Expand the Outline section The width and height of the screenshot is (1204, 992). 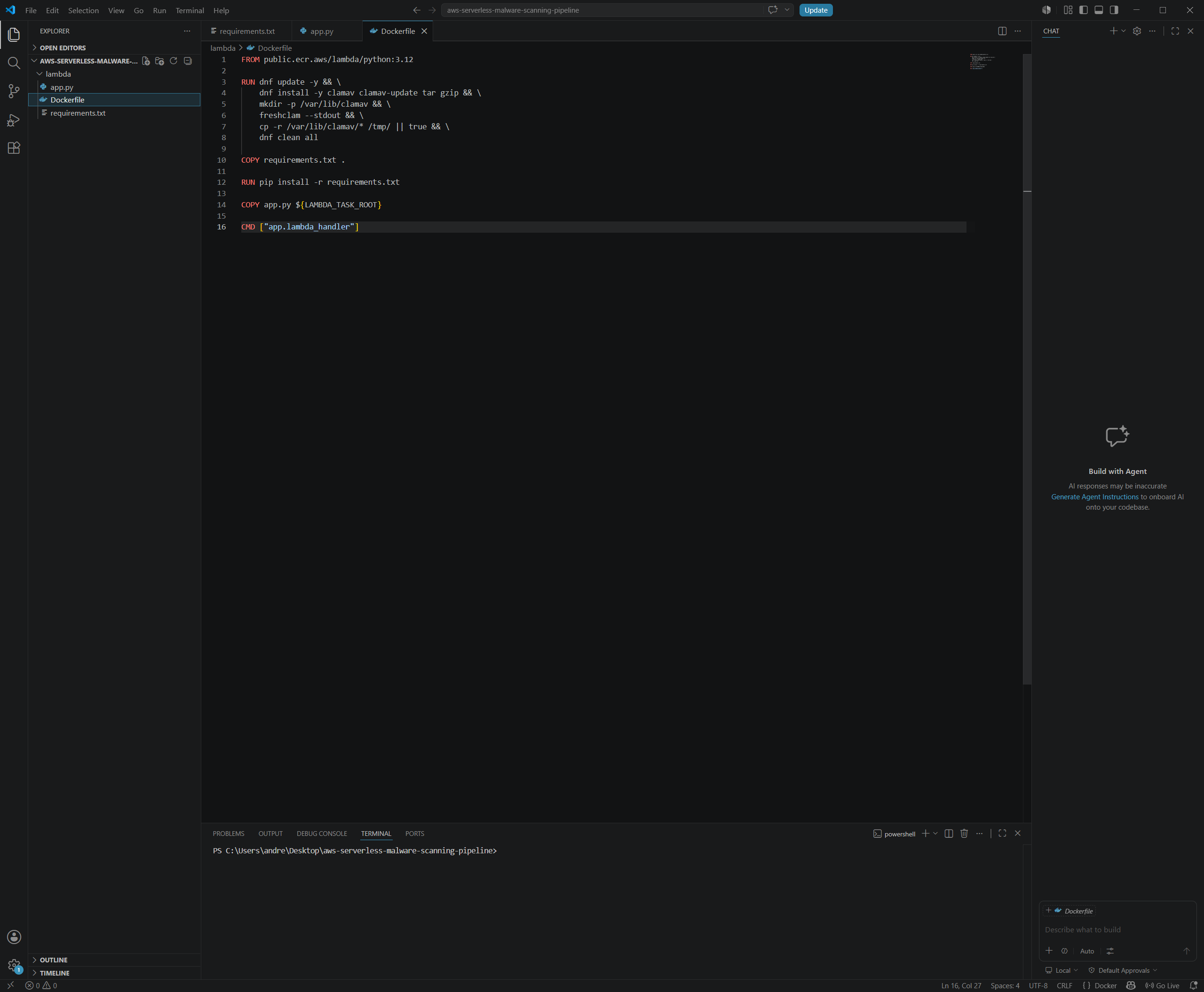coord(114,960)
